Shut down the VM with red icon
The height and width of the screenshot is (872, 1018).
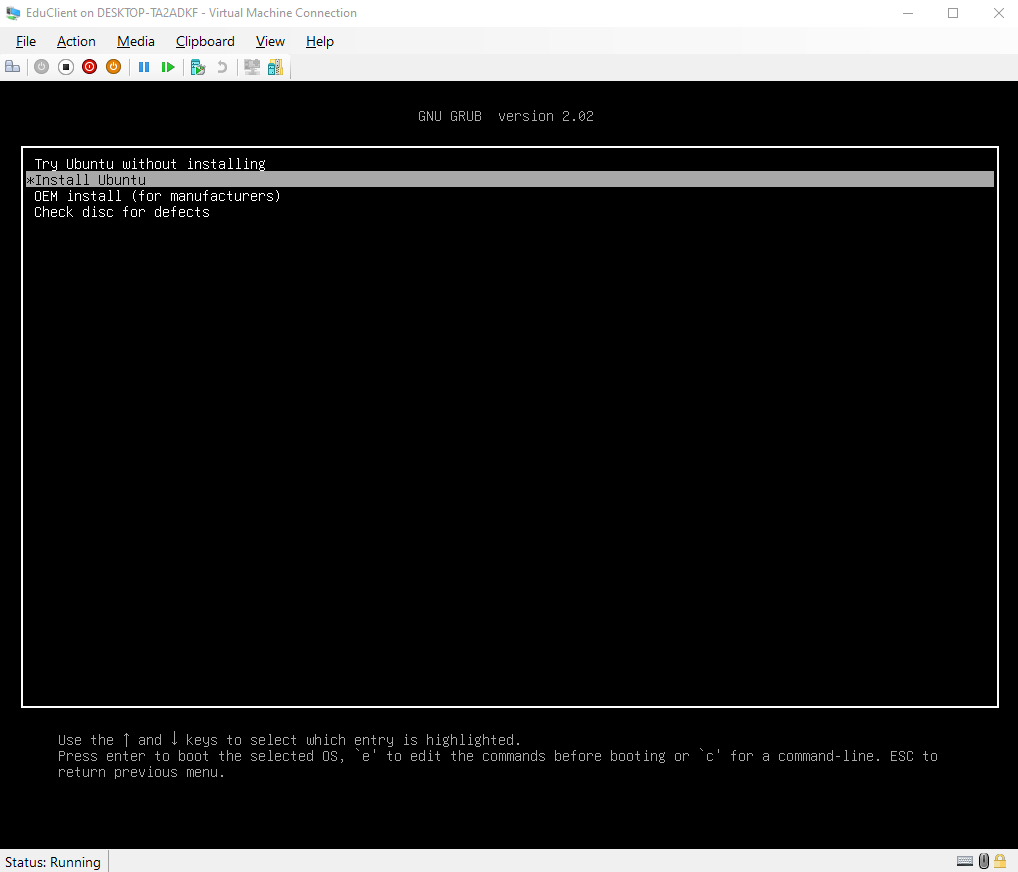coord(90,67)
